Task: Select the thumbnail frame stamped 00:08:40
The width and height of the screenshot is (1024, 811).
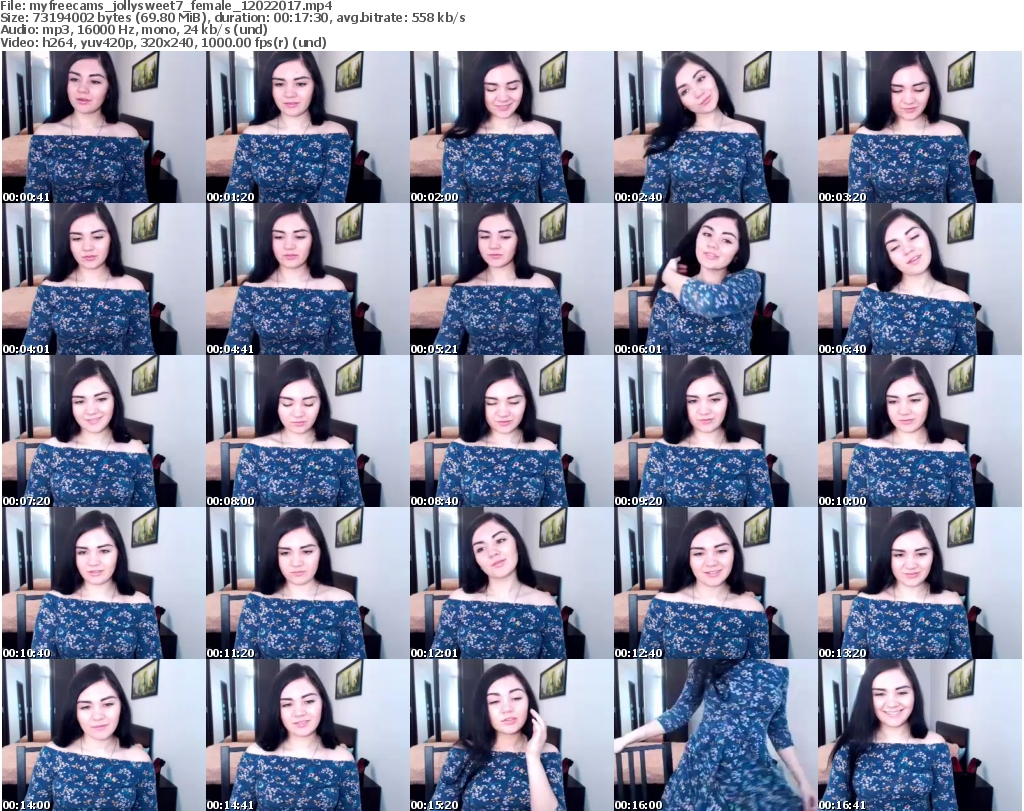Action: point(511,431)
